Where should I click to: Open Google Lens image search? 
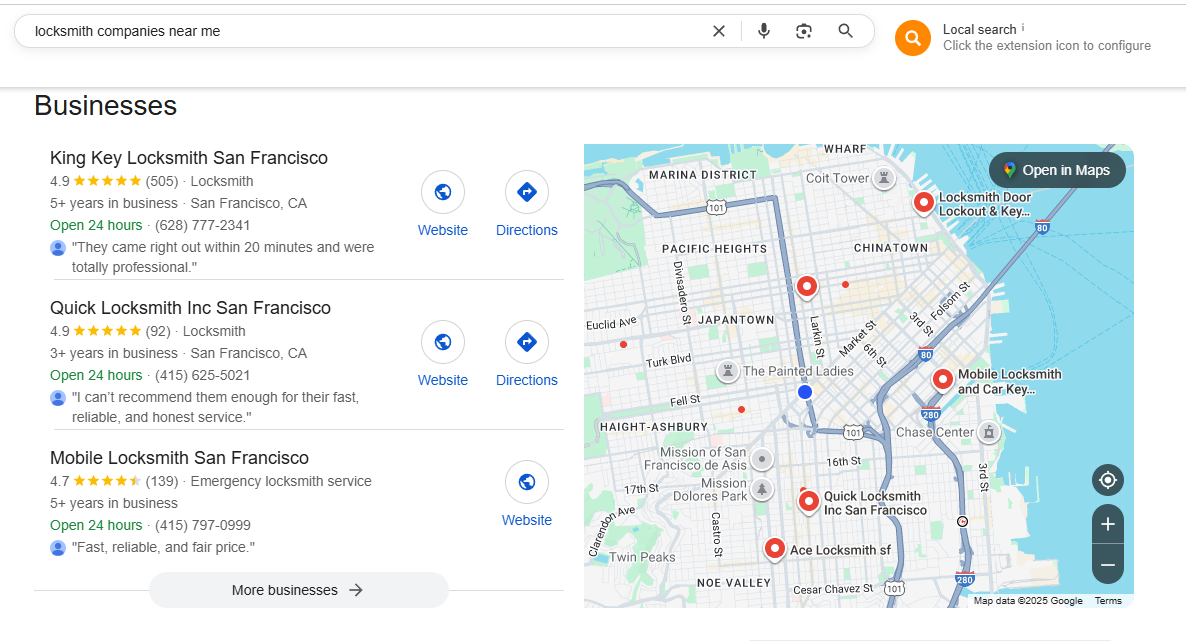[804, 31]
